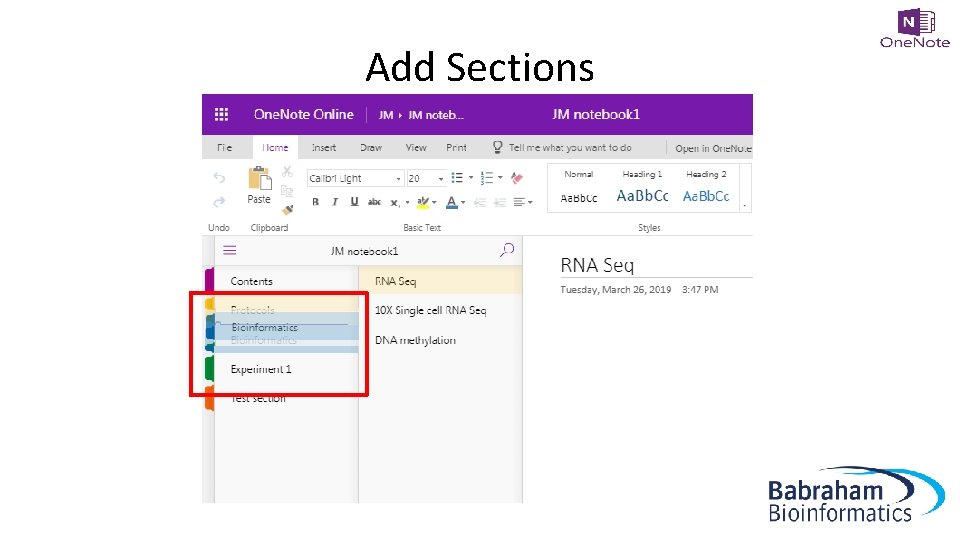The width and height of the screenshot is (960, 540).
Task: Click the JM noteb... breadcrumb link
Action: tap(436, 115)
